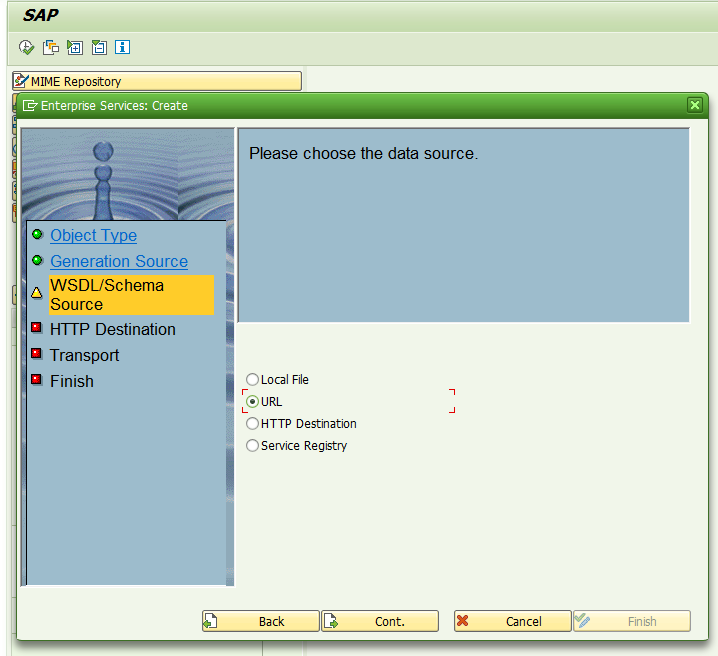Screen dimensions: 718x656
Task: Click the Cancel button
Action: coord(512,621)
